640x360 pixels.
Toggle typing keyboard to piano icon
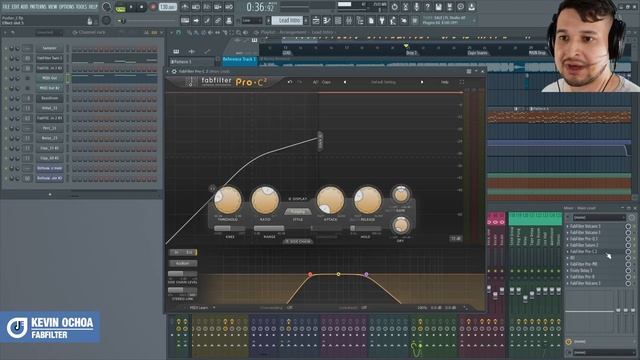pos(185,20)
